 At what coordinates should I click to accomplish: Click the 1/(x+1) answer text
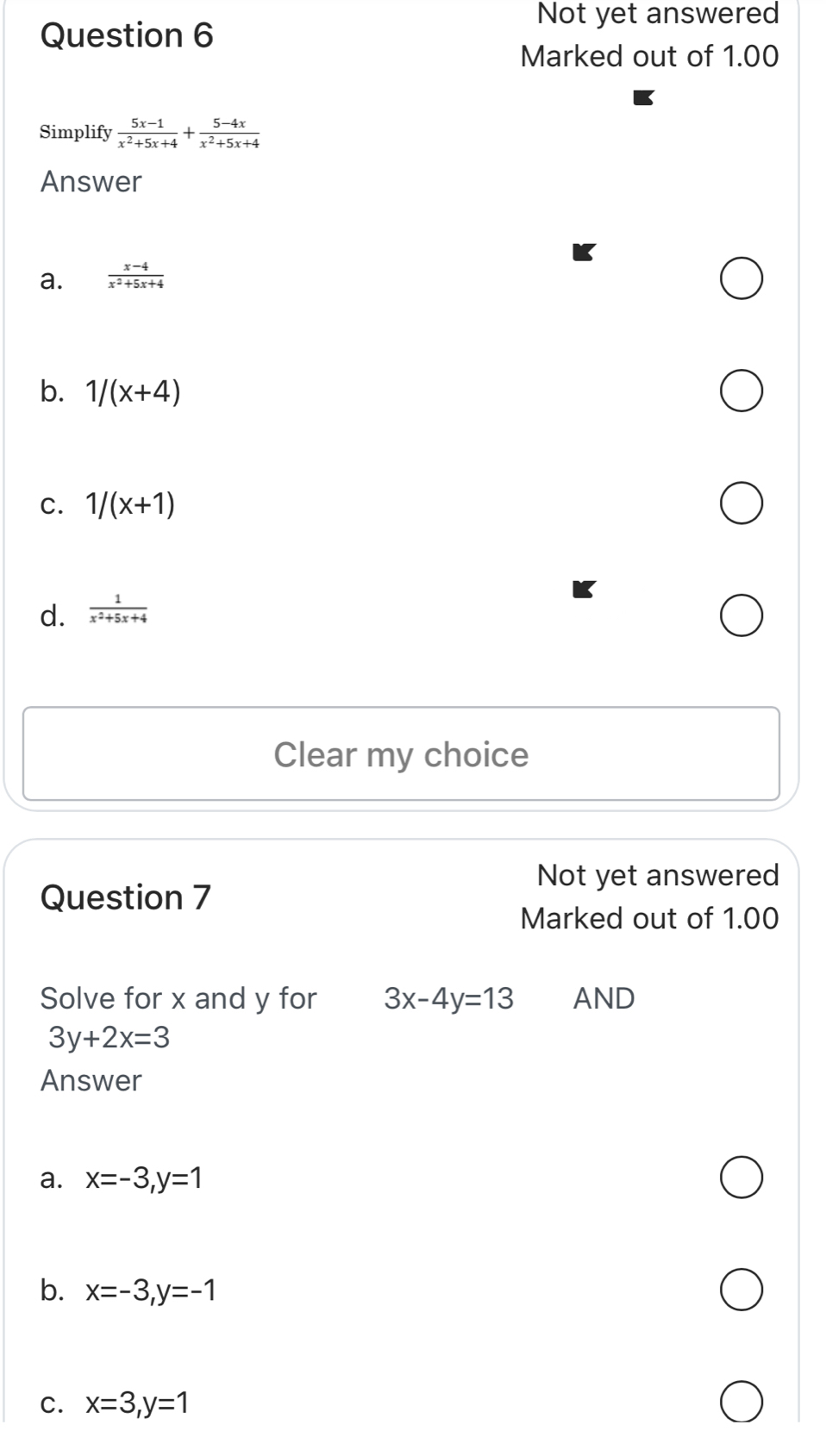[129, 504]
